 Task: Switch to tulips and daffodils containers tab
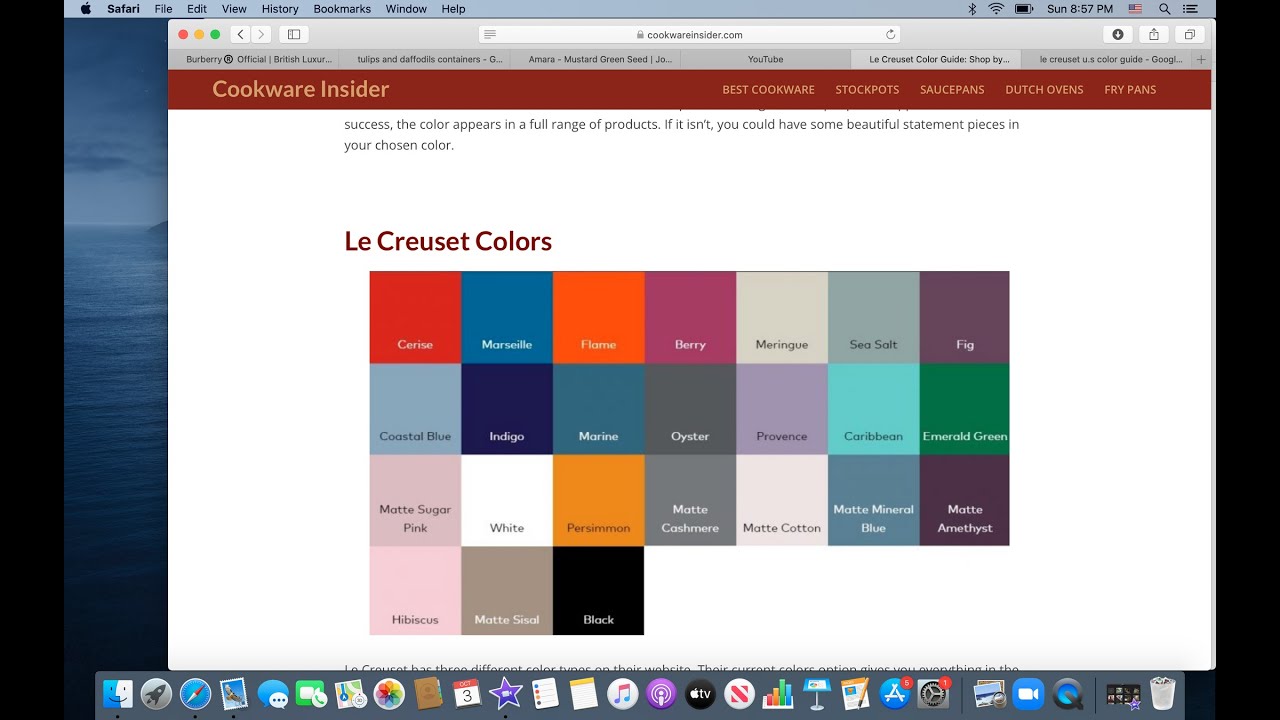pos(424,59)
